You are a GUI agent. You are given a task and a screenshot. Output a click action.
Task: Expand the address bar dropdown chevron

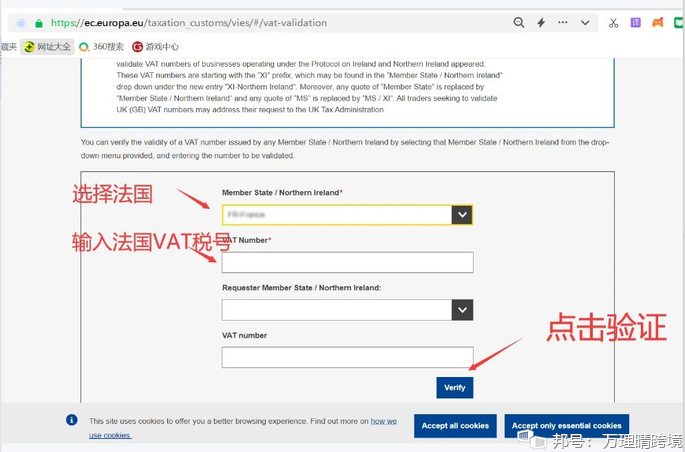point(585,23)
